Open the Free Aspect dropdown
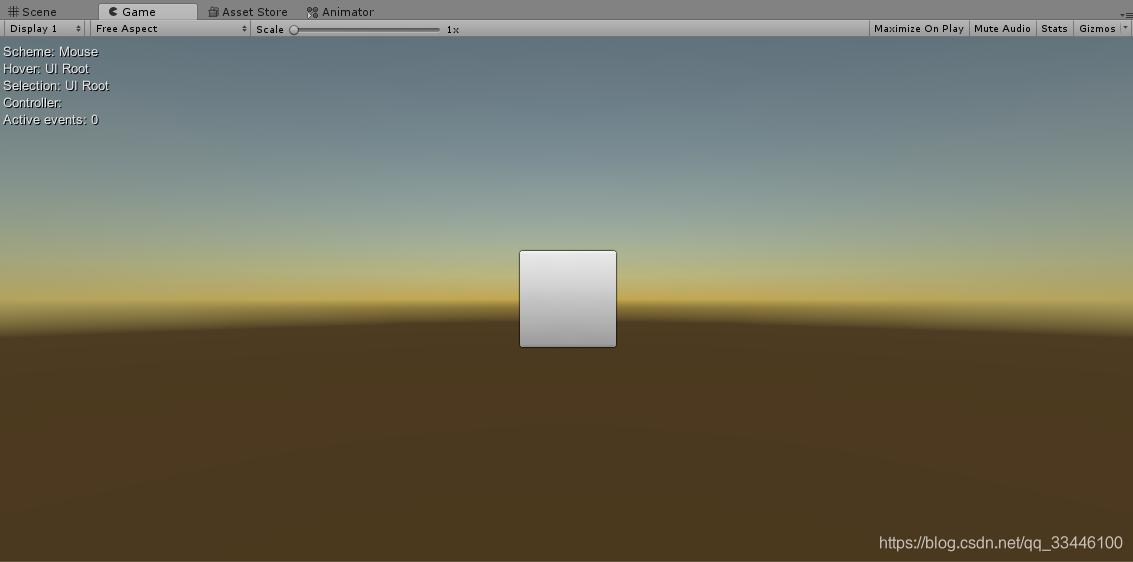The image size is (1133, 562). [x=171, y=28]
